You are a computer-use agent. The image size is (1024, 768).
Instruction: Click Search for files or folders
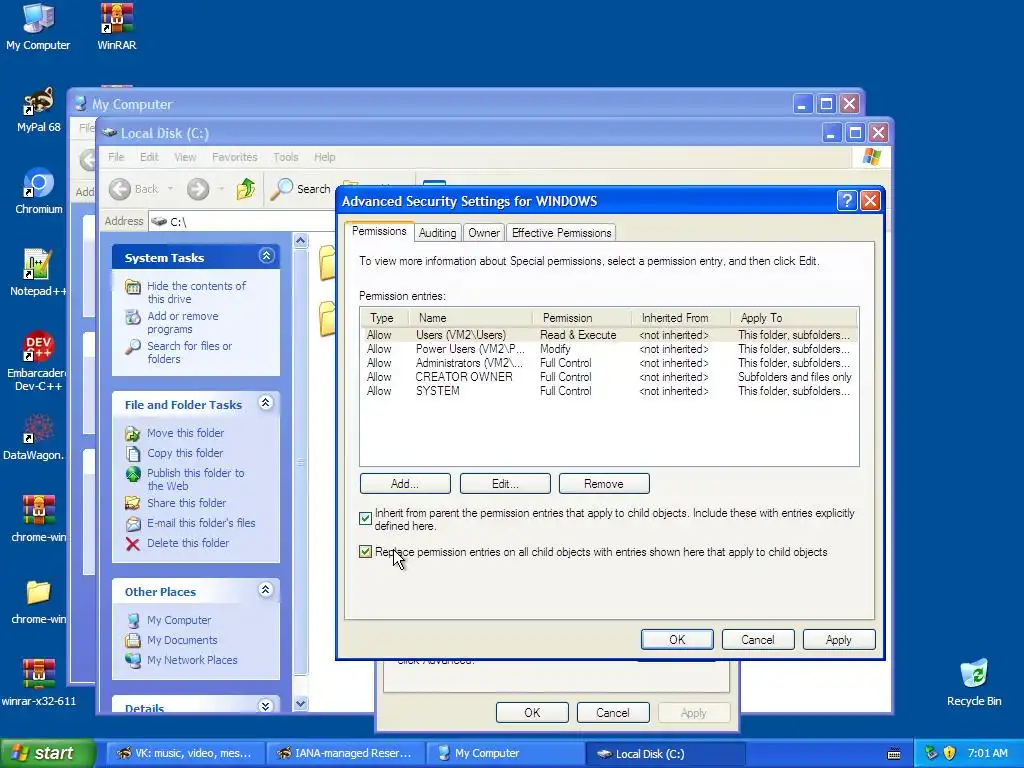189,353
